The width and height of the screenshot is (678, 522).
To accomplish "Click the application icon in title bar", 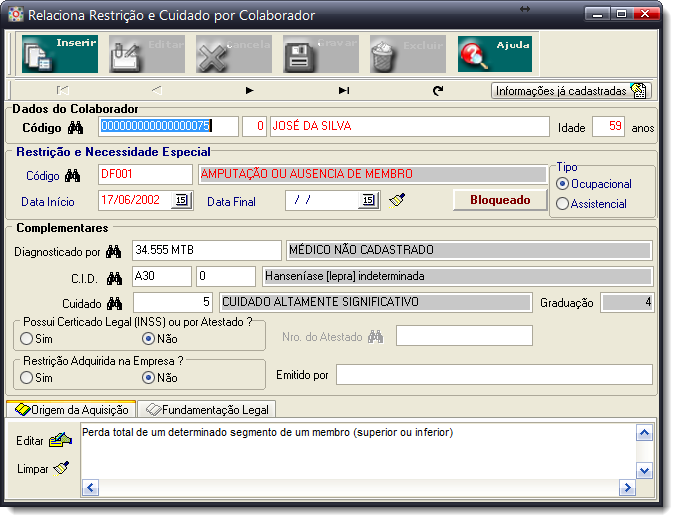I will pos(16,15).
